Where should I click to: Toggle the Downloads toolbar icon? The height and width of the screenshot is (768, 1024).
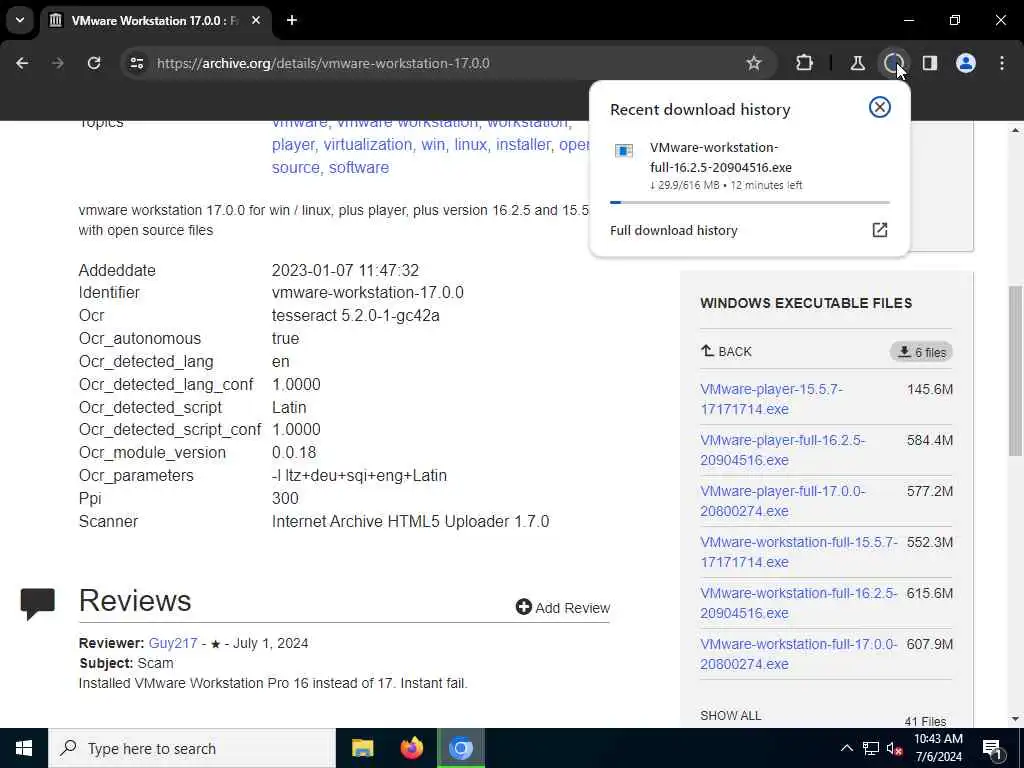(893, 63)
